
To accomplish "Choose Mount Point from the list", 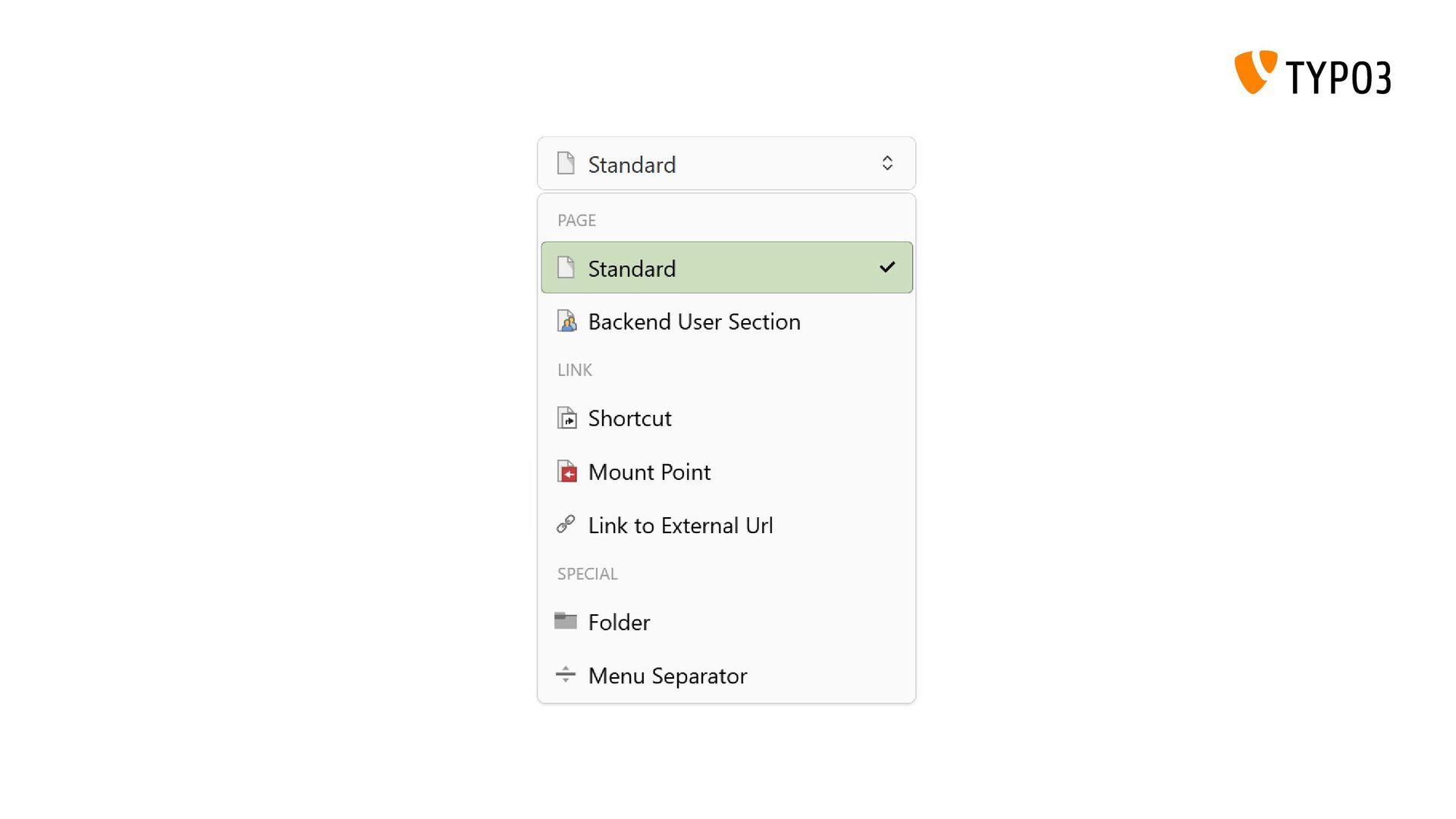I will (726, 472).
